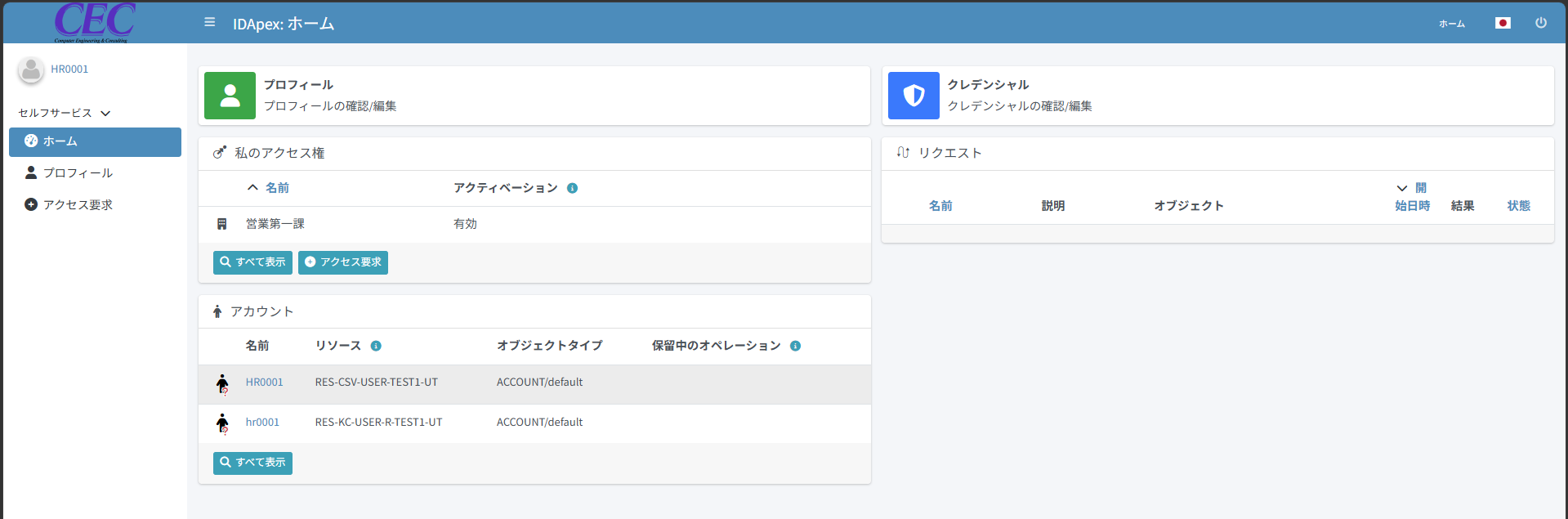Open the CEC logo homepage
This screenshot has height=519, width=1568.
(95, 22)
